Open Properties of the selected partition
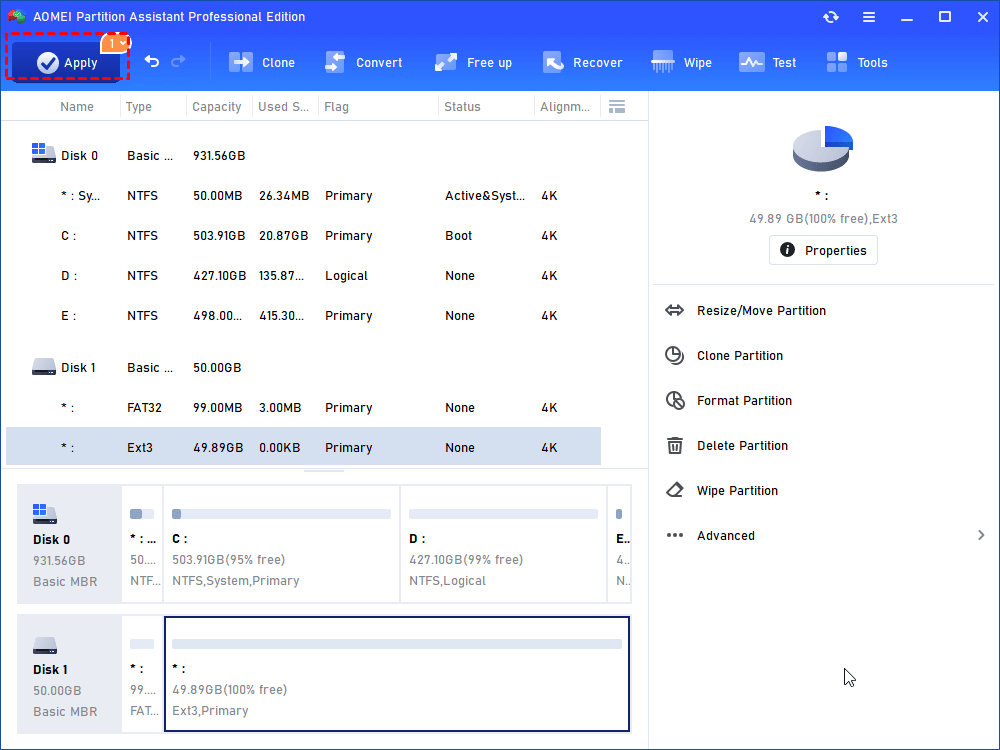Viewport: 1000px width, 750px height. pyautogui.click(x=823, y=250)
